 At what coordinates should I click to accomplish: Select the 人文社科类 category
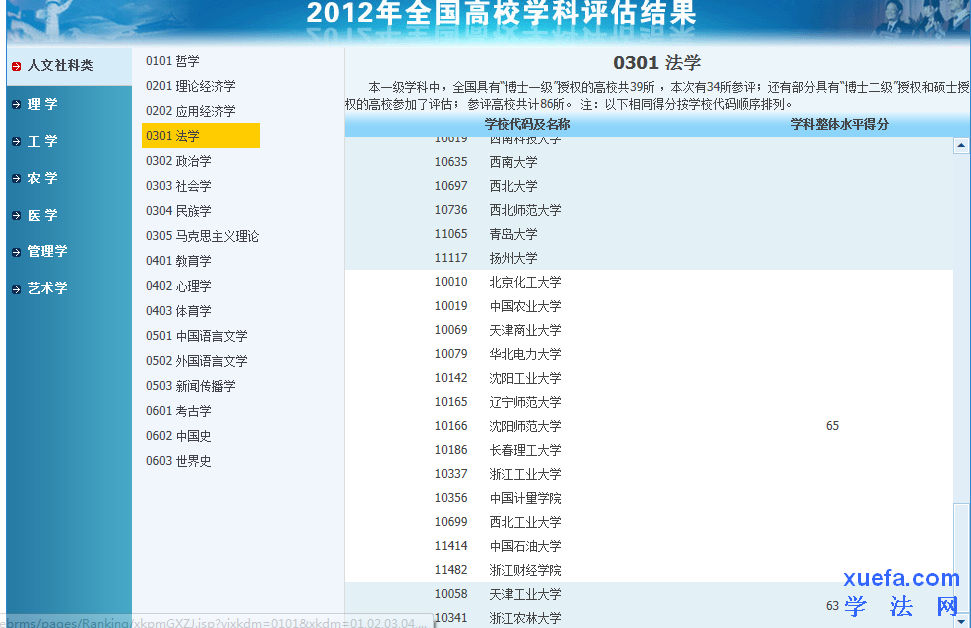point(60,66)
